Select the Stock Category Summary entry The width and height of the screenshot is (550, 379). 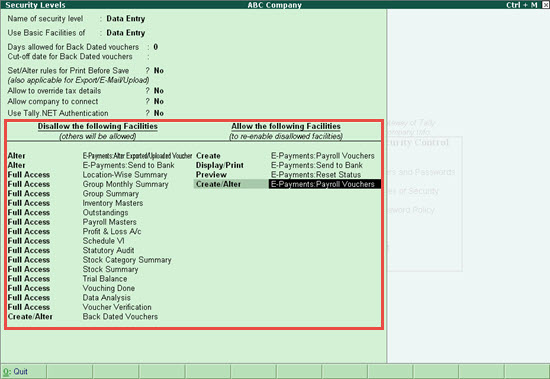point(127,260)
